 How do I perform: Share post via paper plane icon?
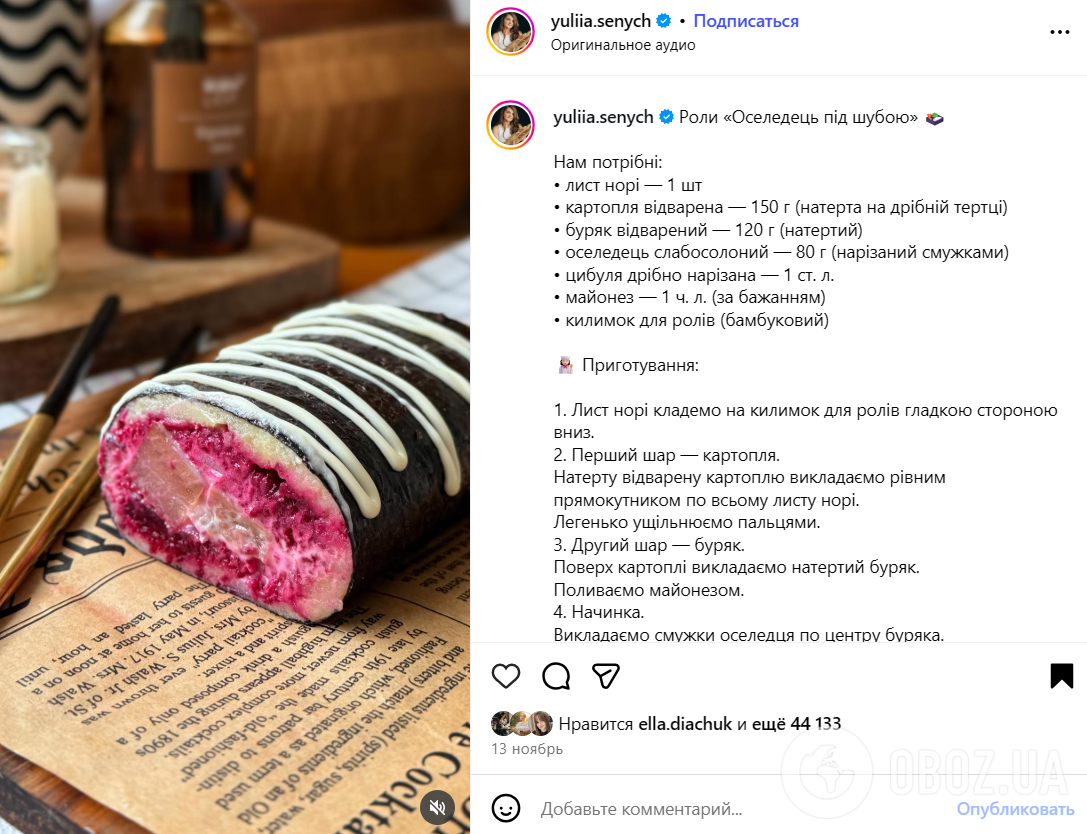[605, 675]
